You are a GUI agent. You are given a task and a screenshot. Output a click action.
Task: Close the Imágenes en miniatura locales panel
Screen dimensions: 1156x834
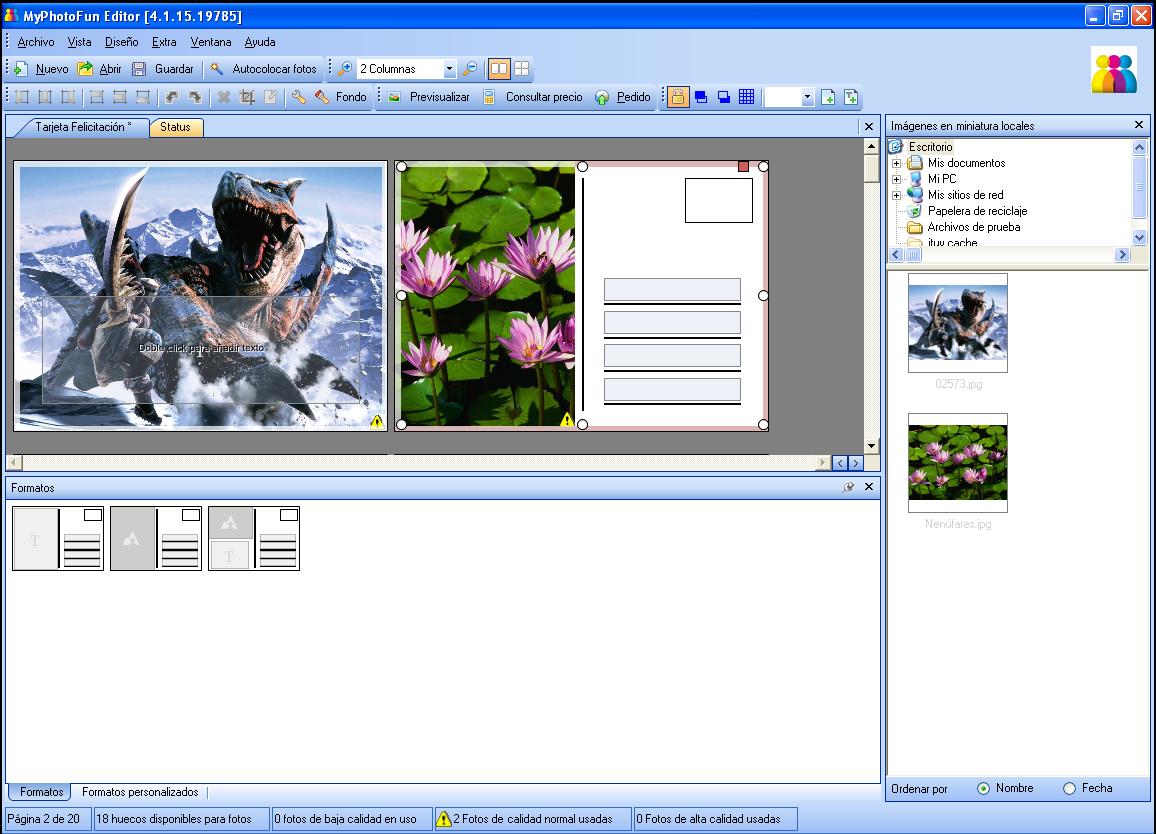tap(1138, 125)
